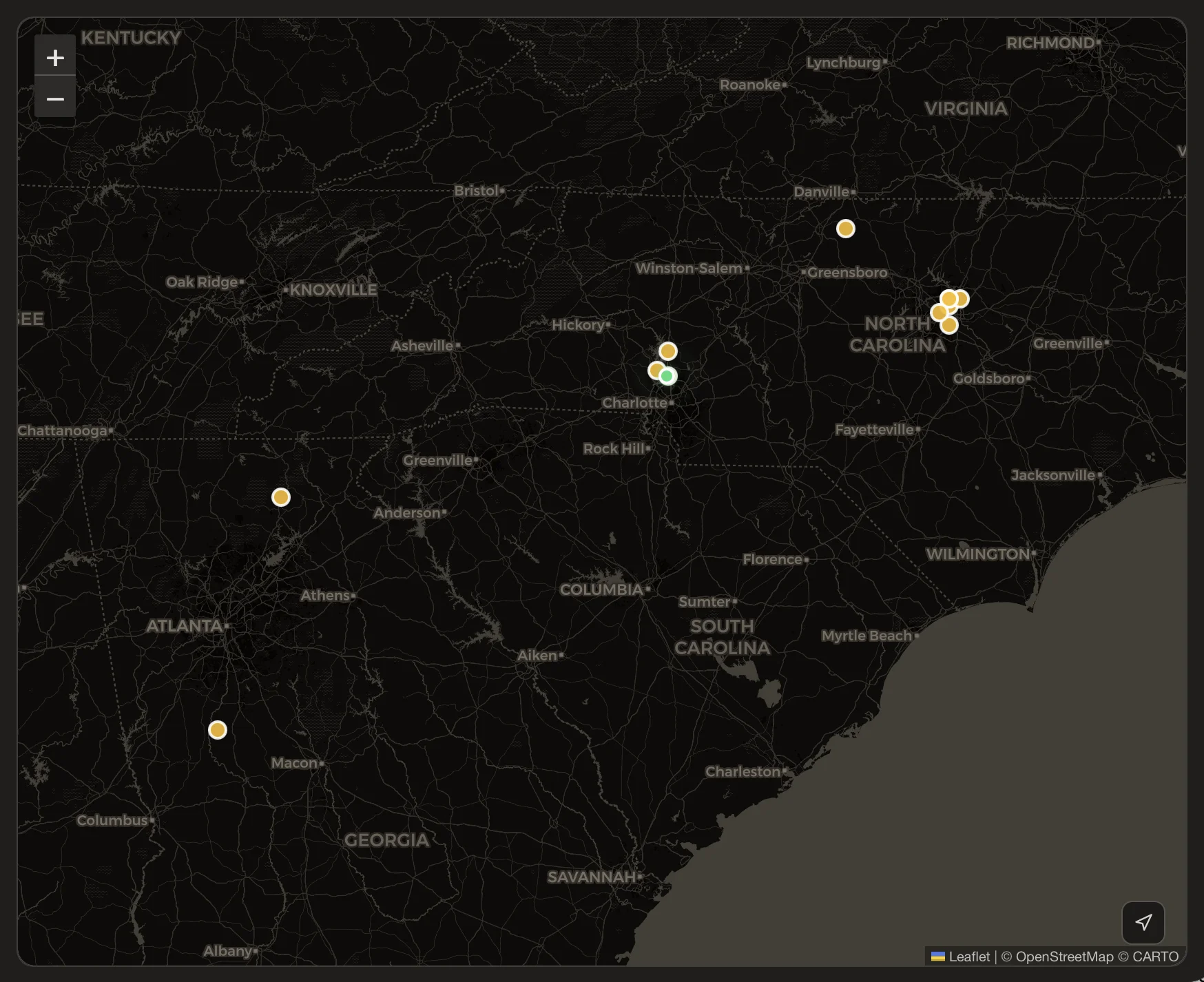
Task: Click the Myrtle Beach city label
Action: [x=866, y=636]
